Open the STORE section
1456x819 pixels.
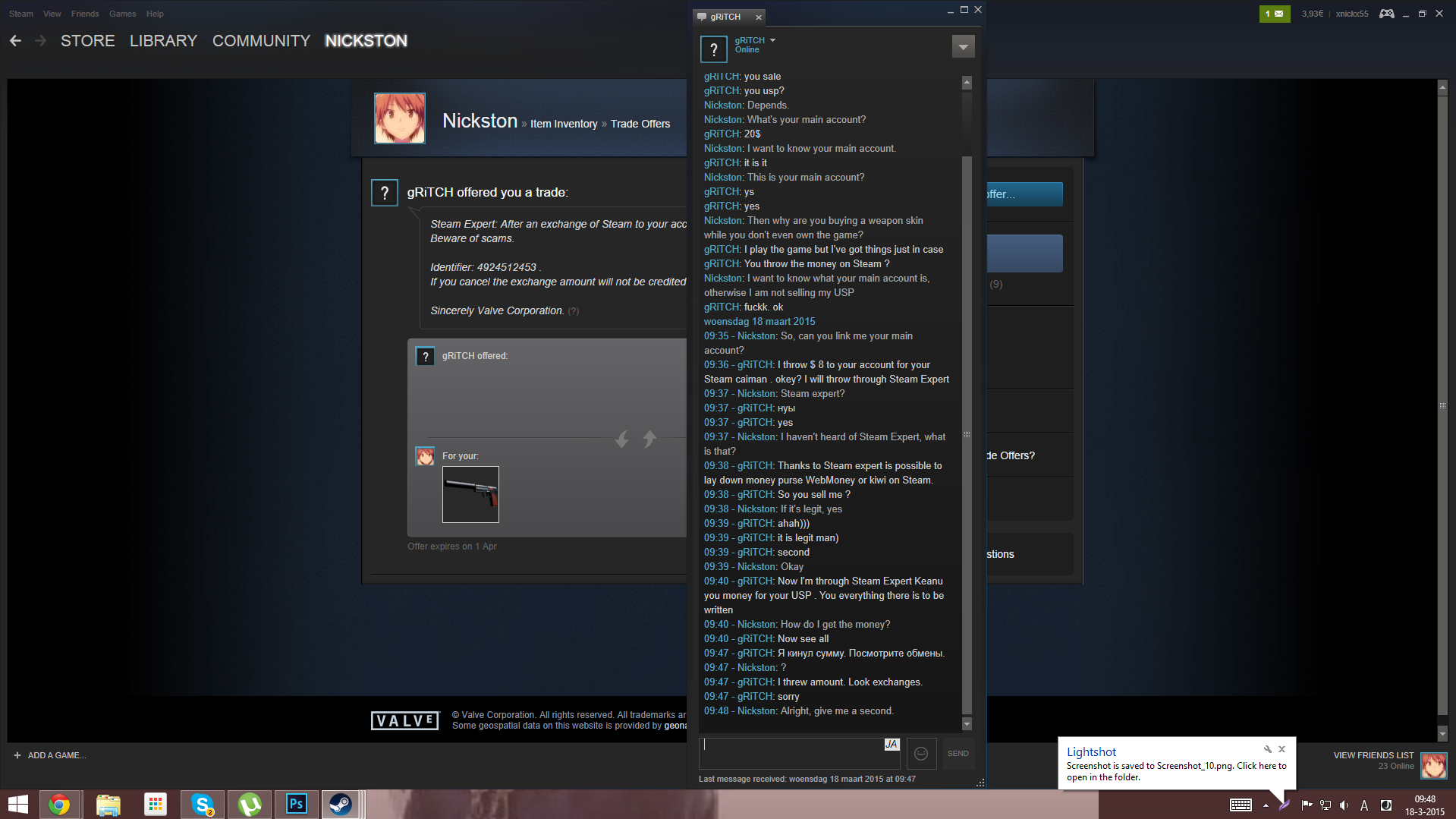[x=88, y=41]
